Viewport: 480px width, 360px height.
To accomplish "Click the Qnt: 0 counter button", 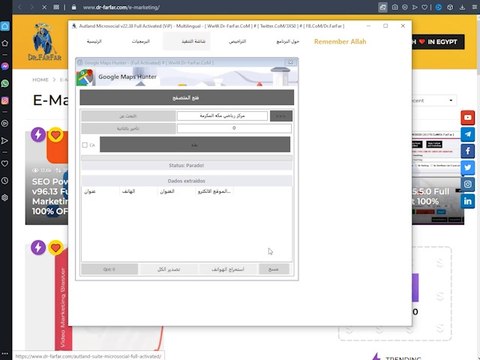I will click(x=109, y=269).
